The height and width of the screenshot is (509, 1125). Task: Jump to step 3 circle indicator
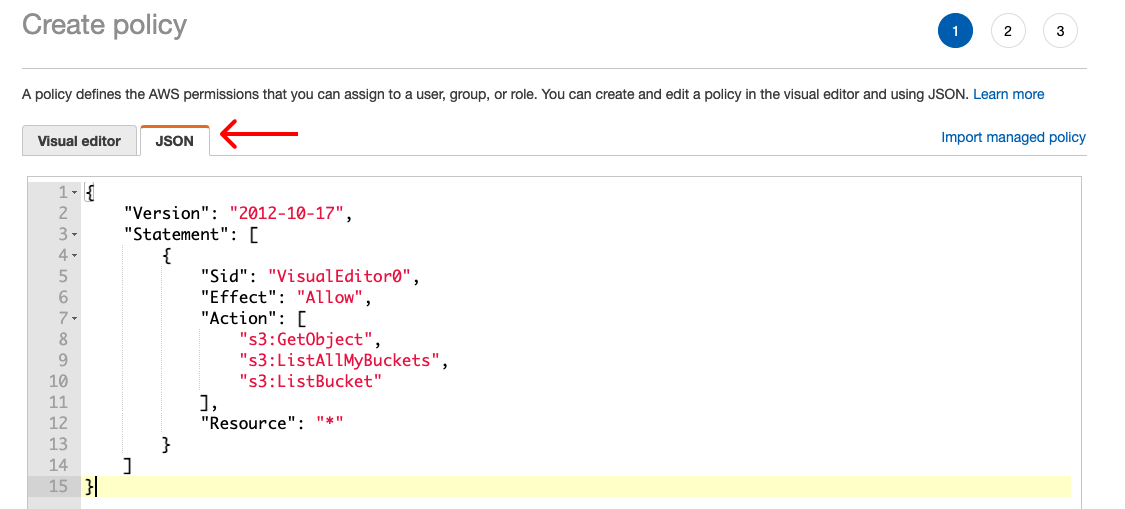coord(1059,31)
